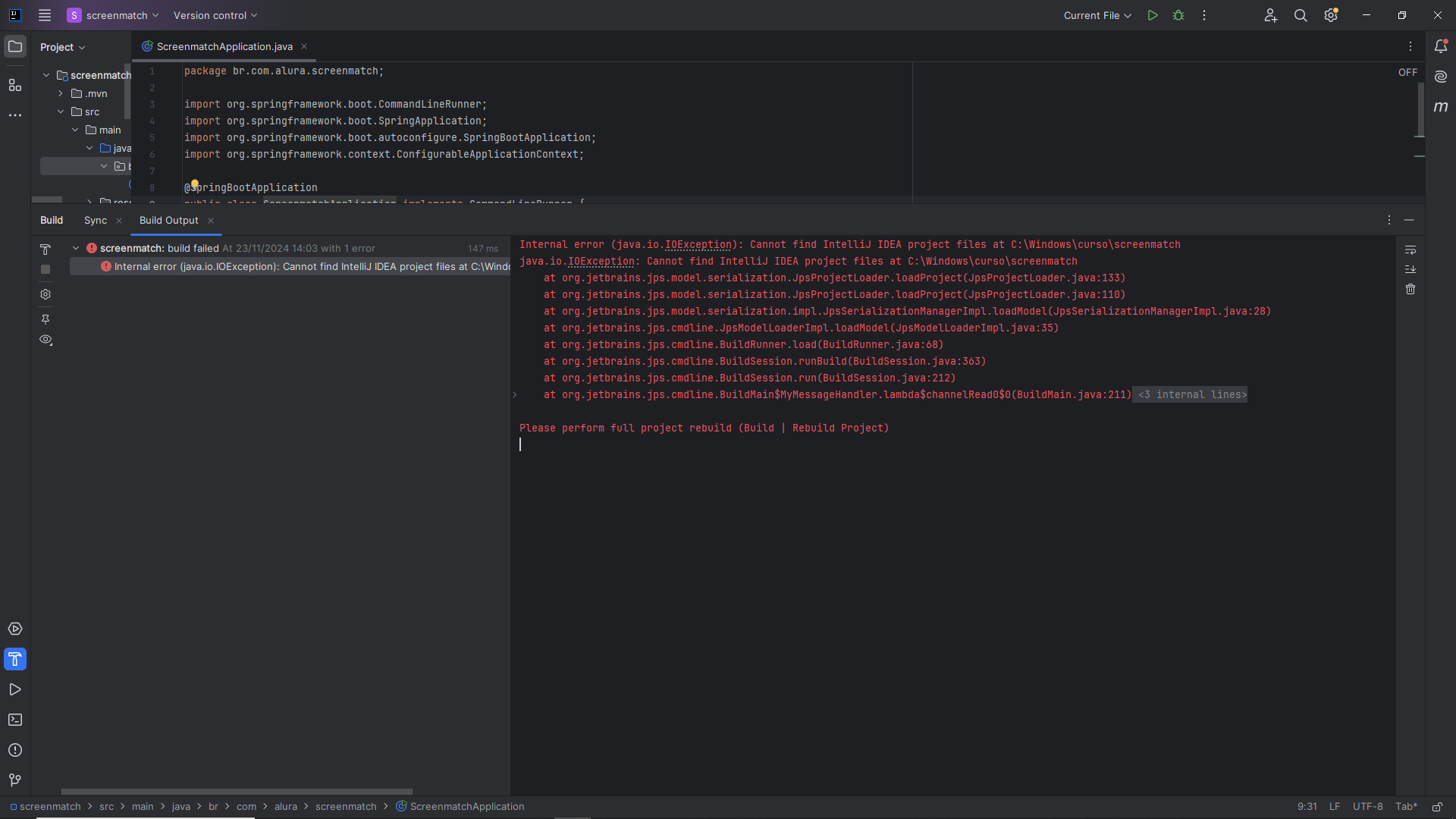Image resolution: width=1456 pixels, height=819 pixels.
Task: Open Search Everywhere magnifier
Action: click(1301, 15)
